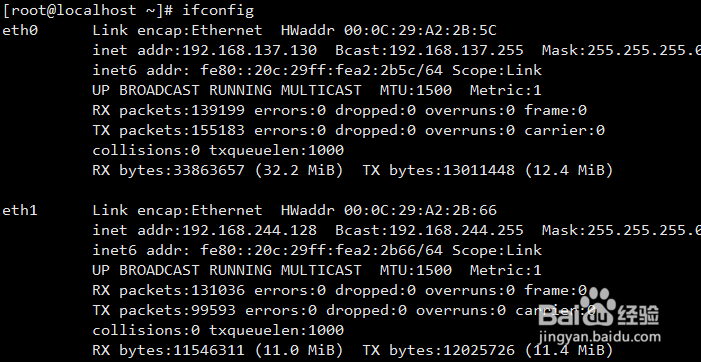The image size is (701, 362).
Task: Click eth0 RX packets:139199 text
Action: tap(169, 110)
